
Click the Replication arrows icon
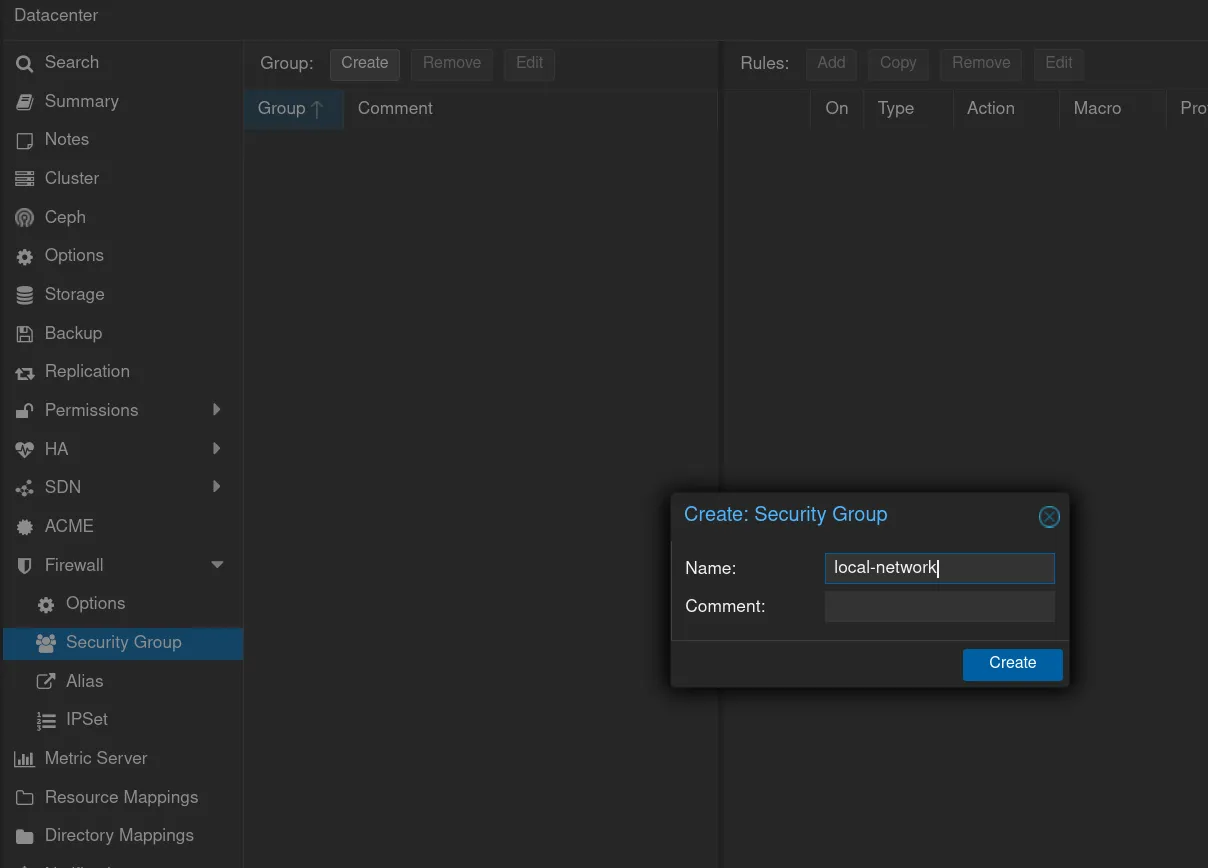[x=25, y=373]
